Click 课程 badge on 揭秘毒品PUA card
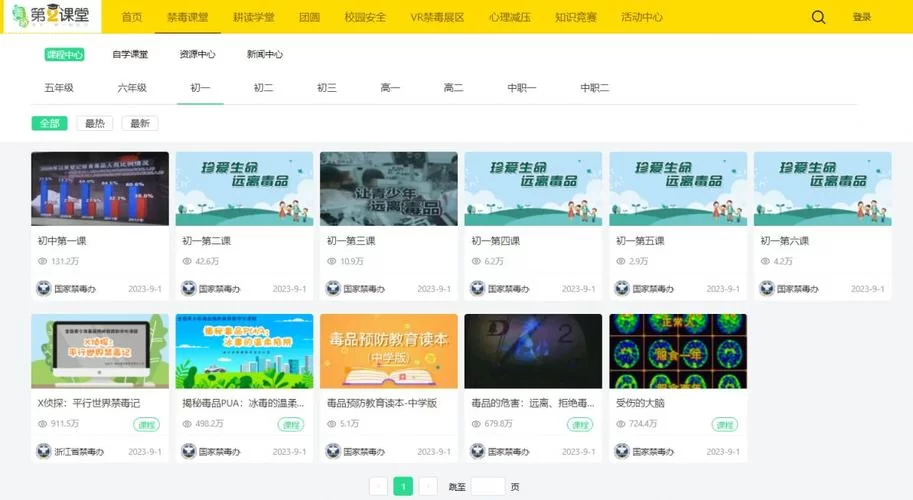 click(x=291, y=425)
